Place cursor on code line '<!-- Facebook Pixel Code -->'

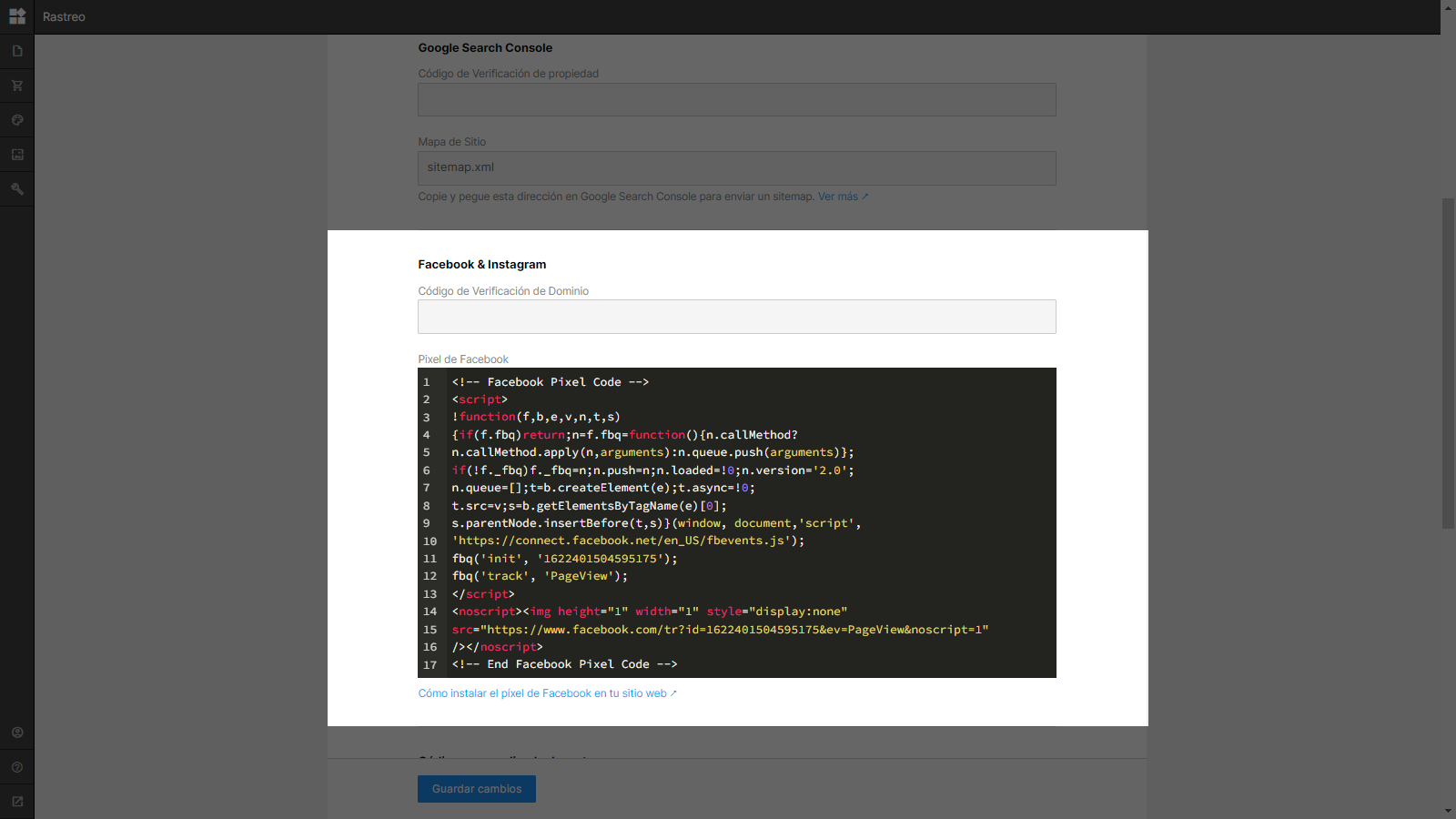tap(551, 382)
